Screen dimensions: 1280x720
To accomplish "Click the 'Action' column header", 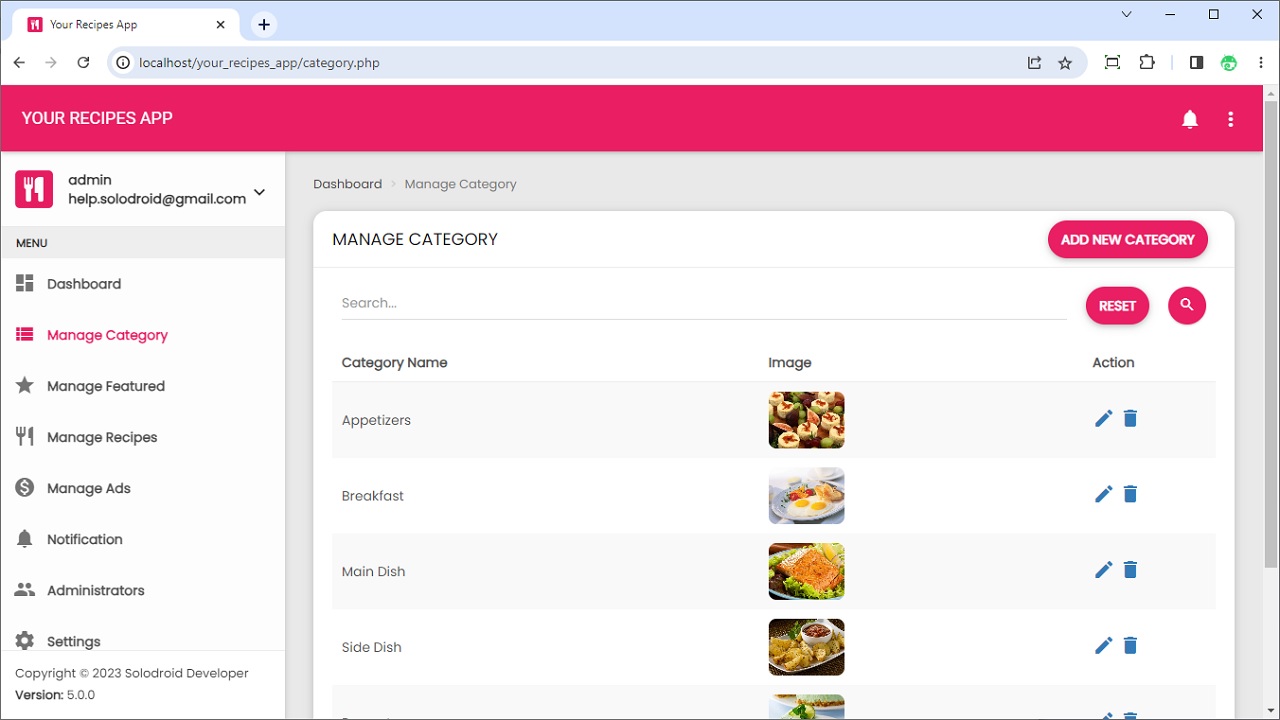I will point(1113,363).
